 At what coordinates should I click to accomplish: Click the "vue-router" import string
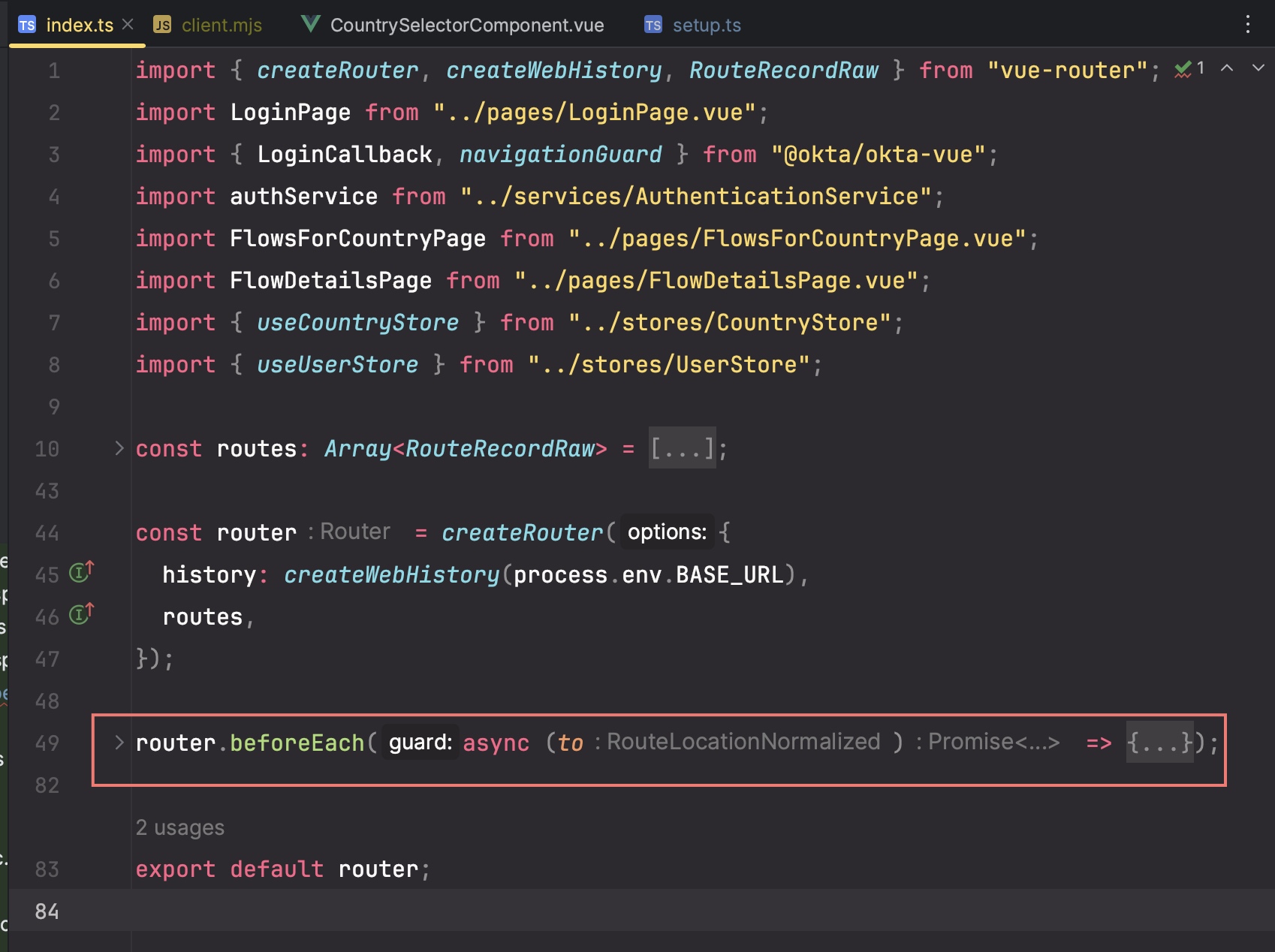[1067, 70]
